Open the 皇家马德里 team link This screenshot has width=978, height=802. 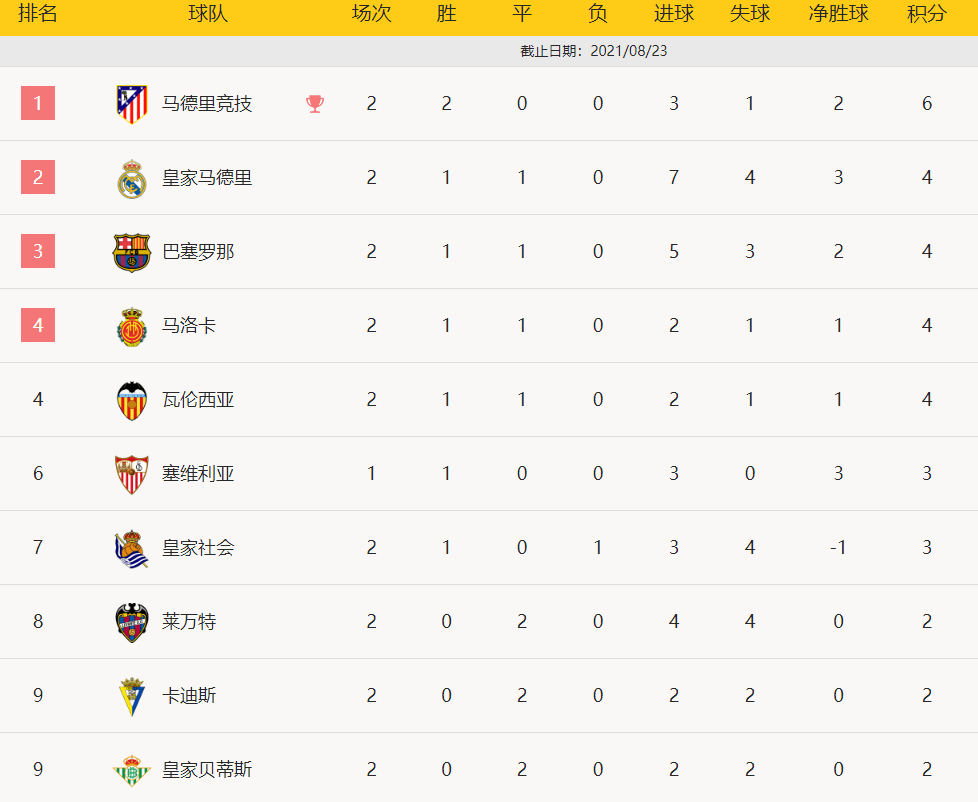click(x=207, y=178)
